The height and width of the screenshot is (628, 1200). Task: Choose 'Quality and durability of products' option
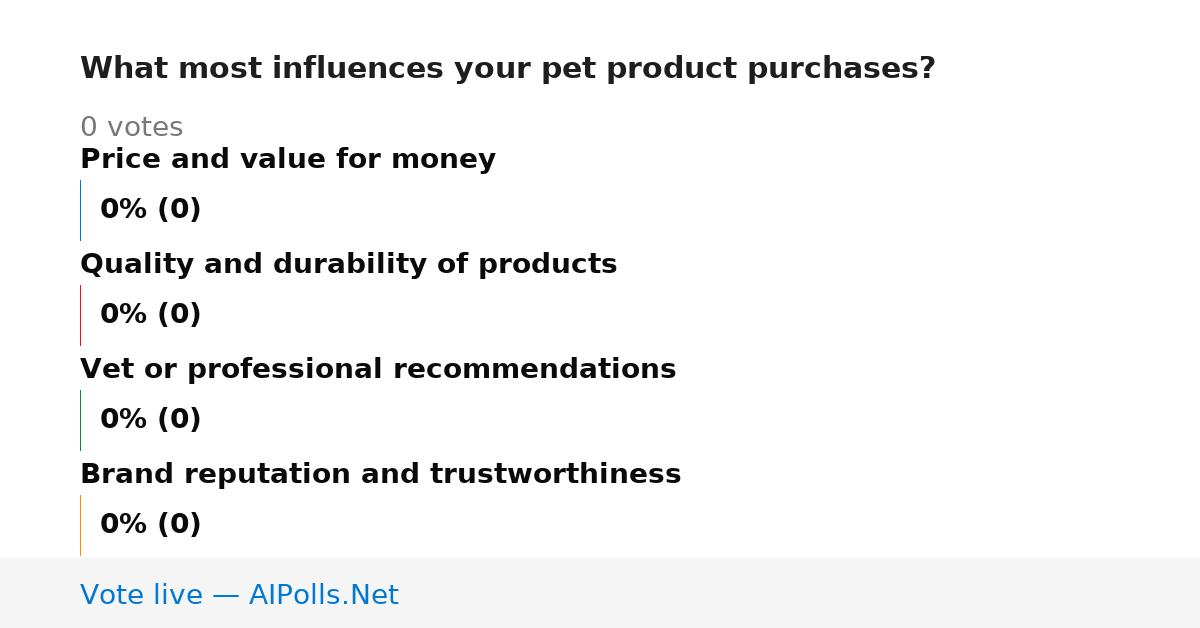click(x=348, y=265)
